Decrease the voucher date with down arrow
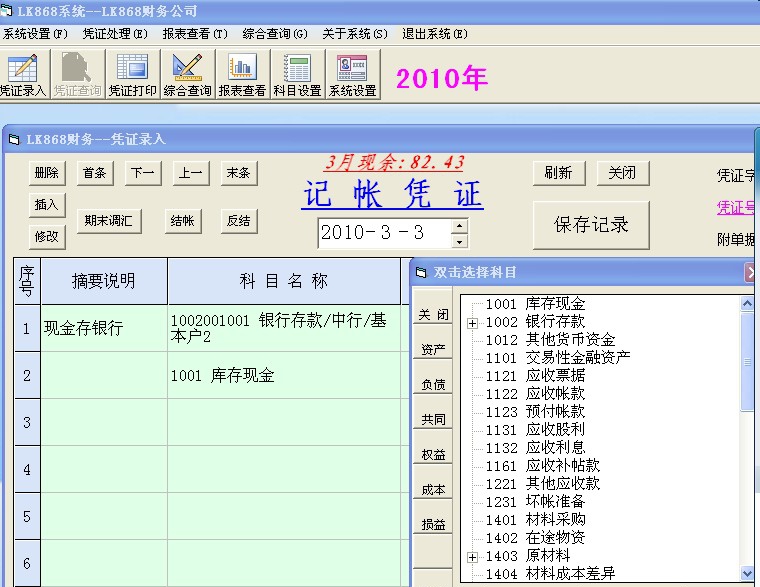The height and width of the screenshot is (587, 760). tap(459, 241)
